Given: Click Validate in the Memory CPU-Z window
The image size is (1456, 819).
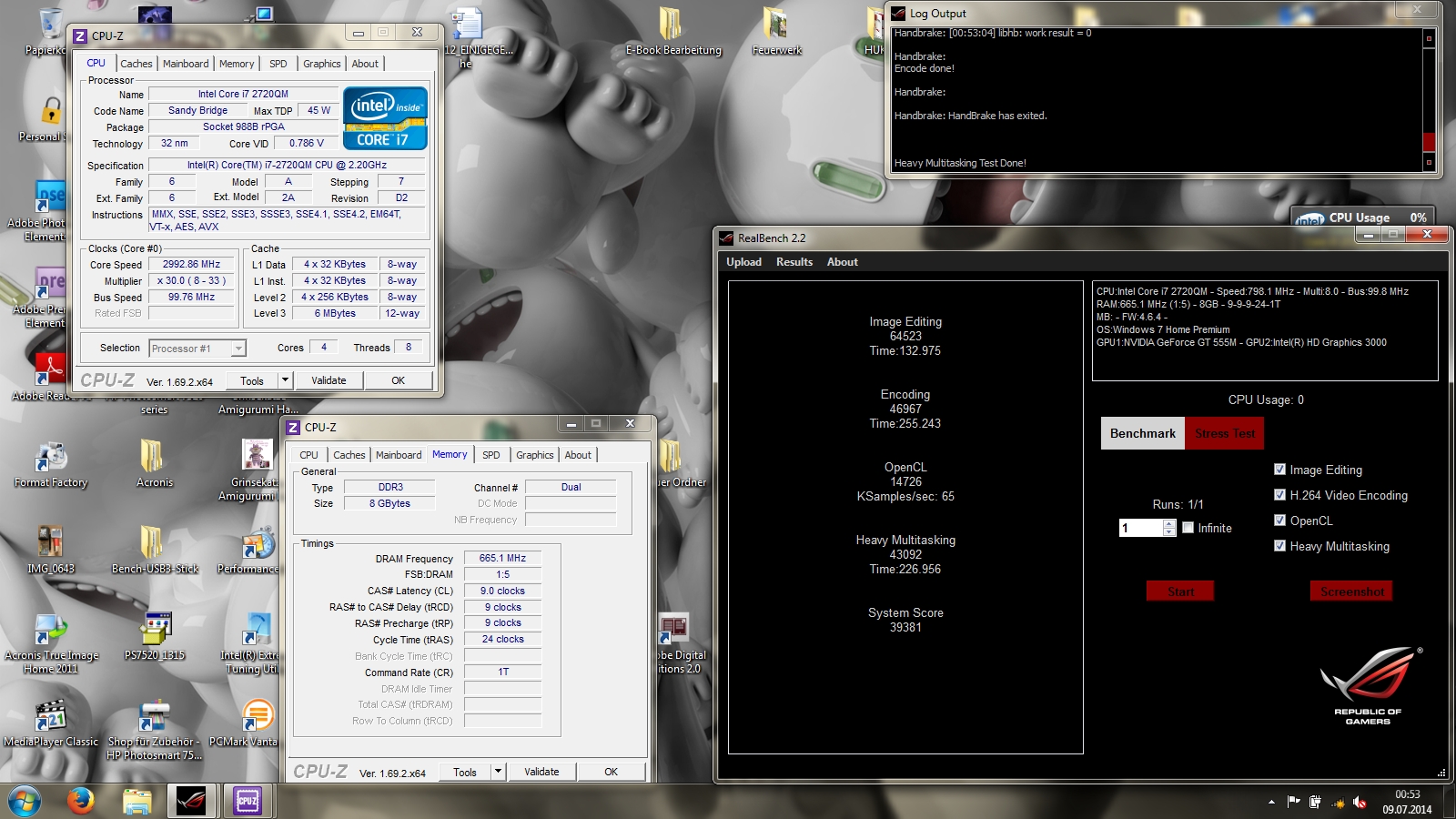Looking at the screenshot, I should [x=541, y=772].
